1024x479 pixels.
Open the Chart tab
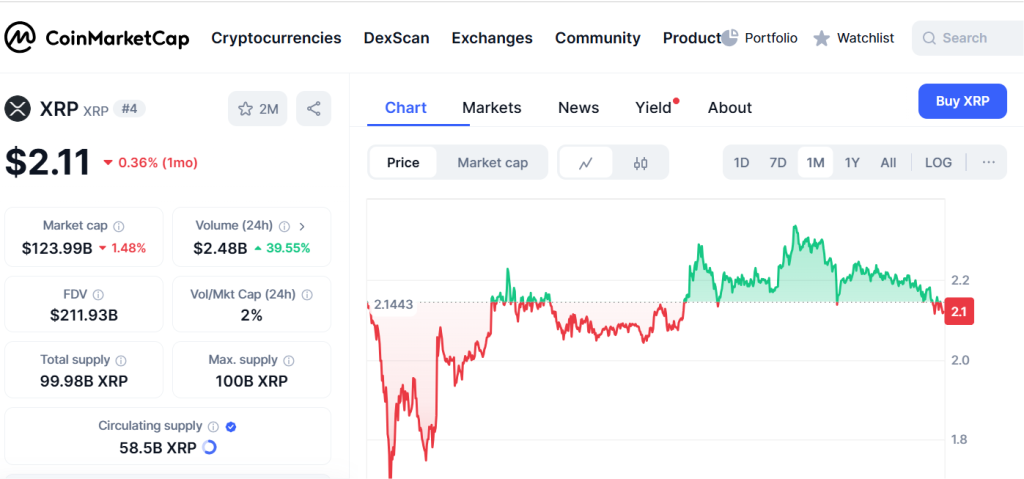(x=406, y=108)
